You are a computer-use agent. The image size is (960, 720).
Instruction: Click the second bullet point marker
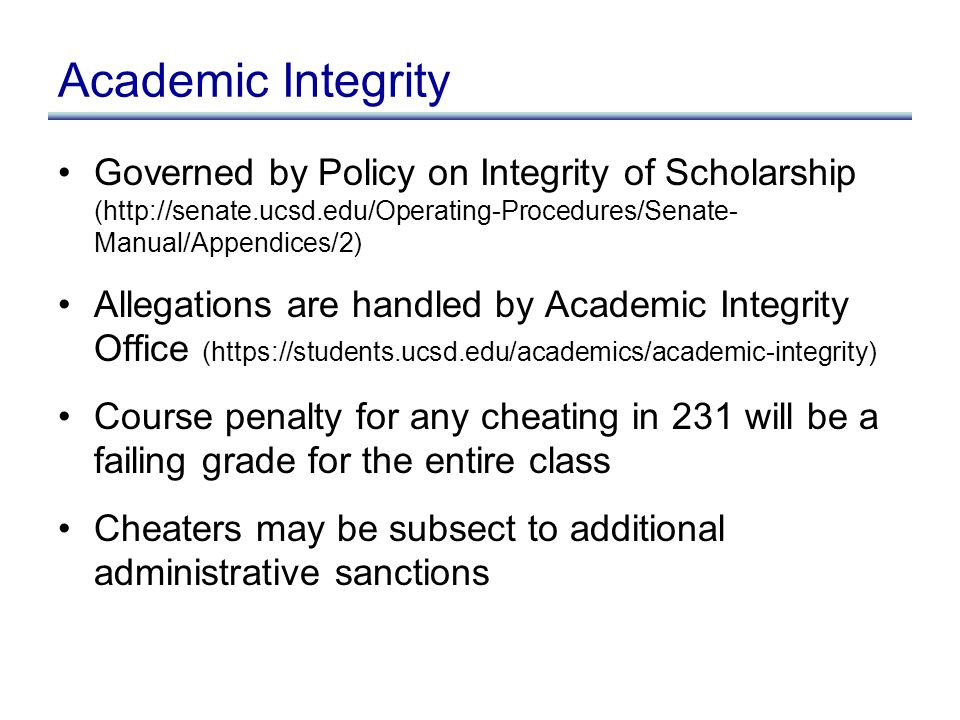(x=65, y=304)
